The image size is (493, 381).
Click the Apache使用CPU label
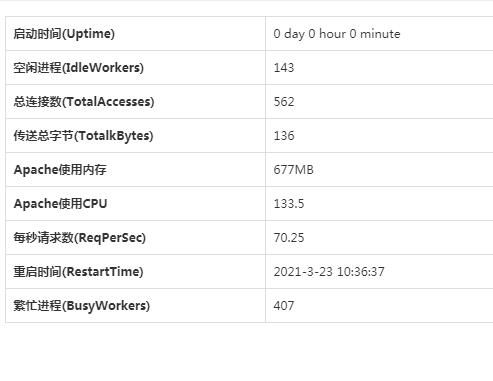(x=60, y=204)
